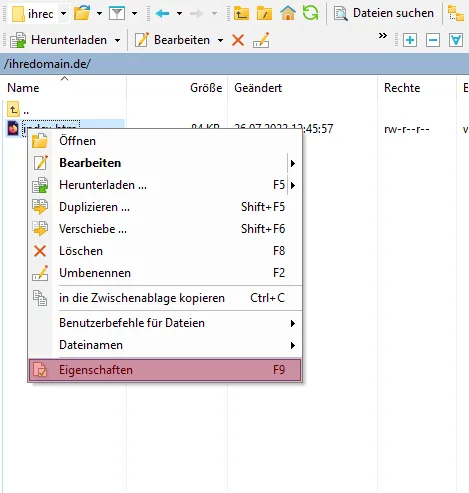This screenshot has height=493, width=469.
Task: Open the filter icon's drop-down arrow
Action: tap(134, 14)
